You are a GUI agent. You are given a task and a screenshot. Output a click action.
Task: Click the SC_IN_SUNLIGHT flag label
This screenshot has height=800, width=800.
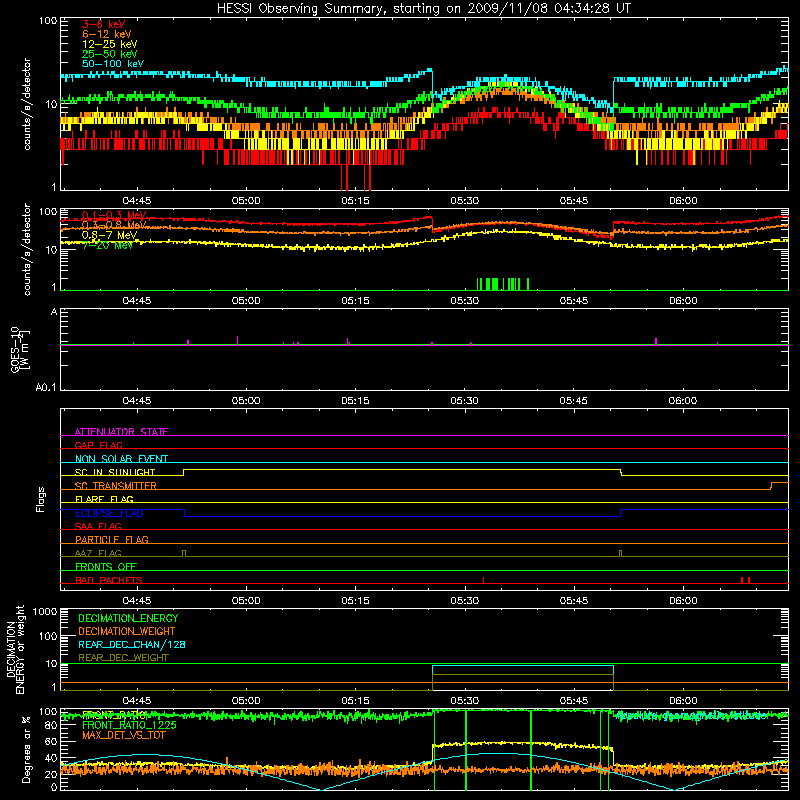(x=115, y=472)
